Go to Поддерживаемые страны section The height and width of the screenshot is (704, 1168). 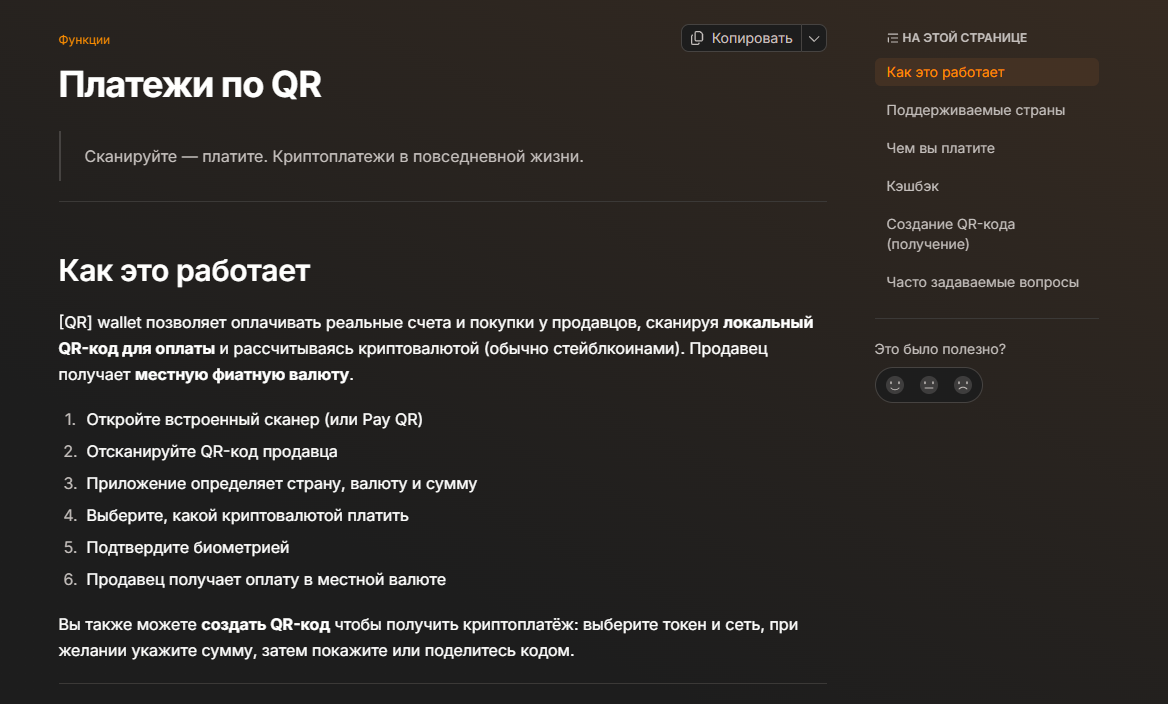pos(975,110)
